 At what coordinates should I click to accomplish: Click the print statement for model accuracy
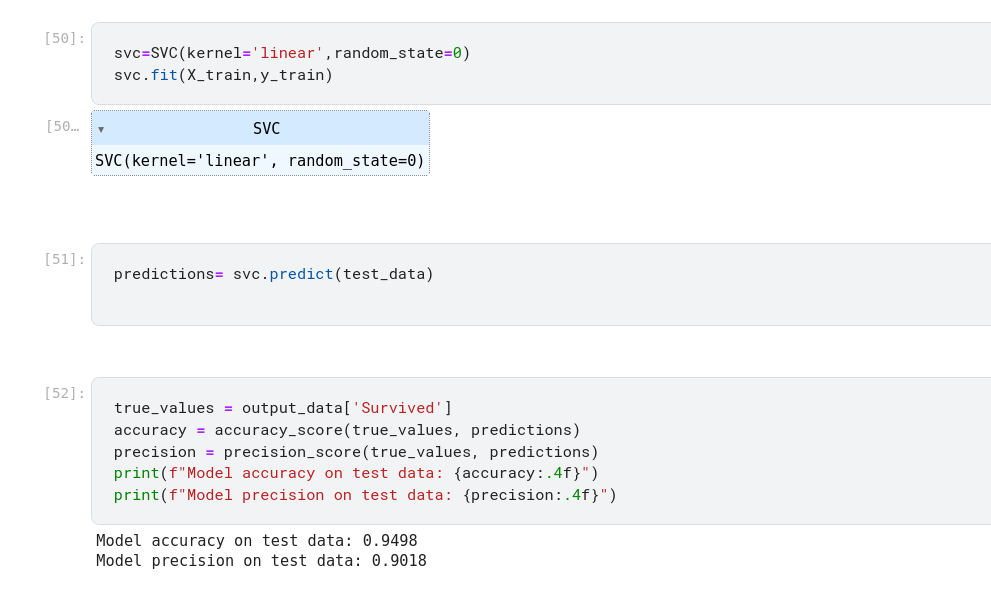click(356, 473)
